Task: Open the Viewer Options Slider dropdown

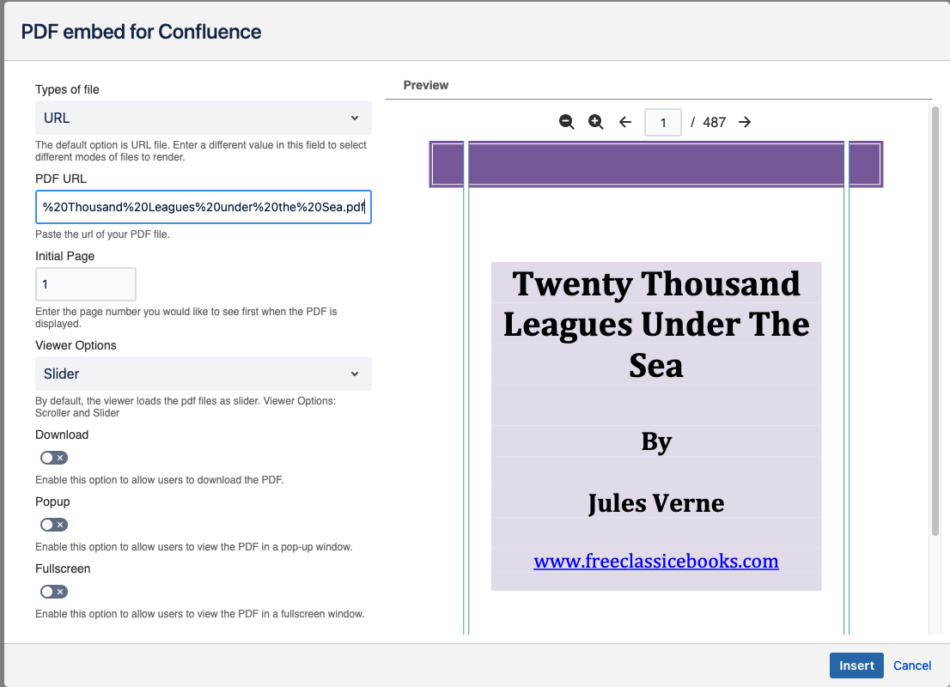Action: (204, 374)
